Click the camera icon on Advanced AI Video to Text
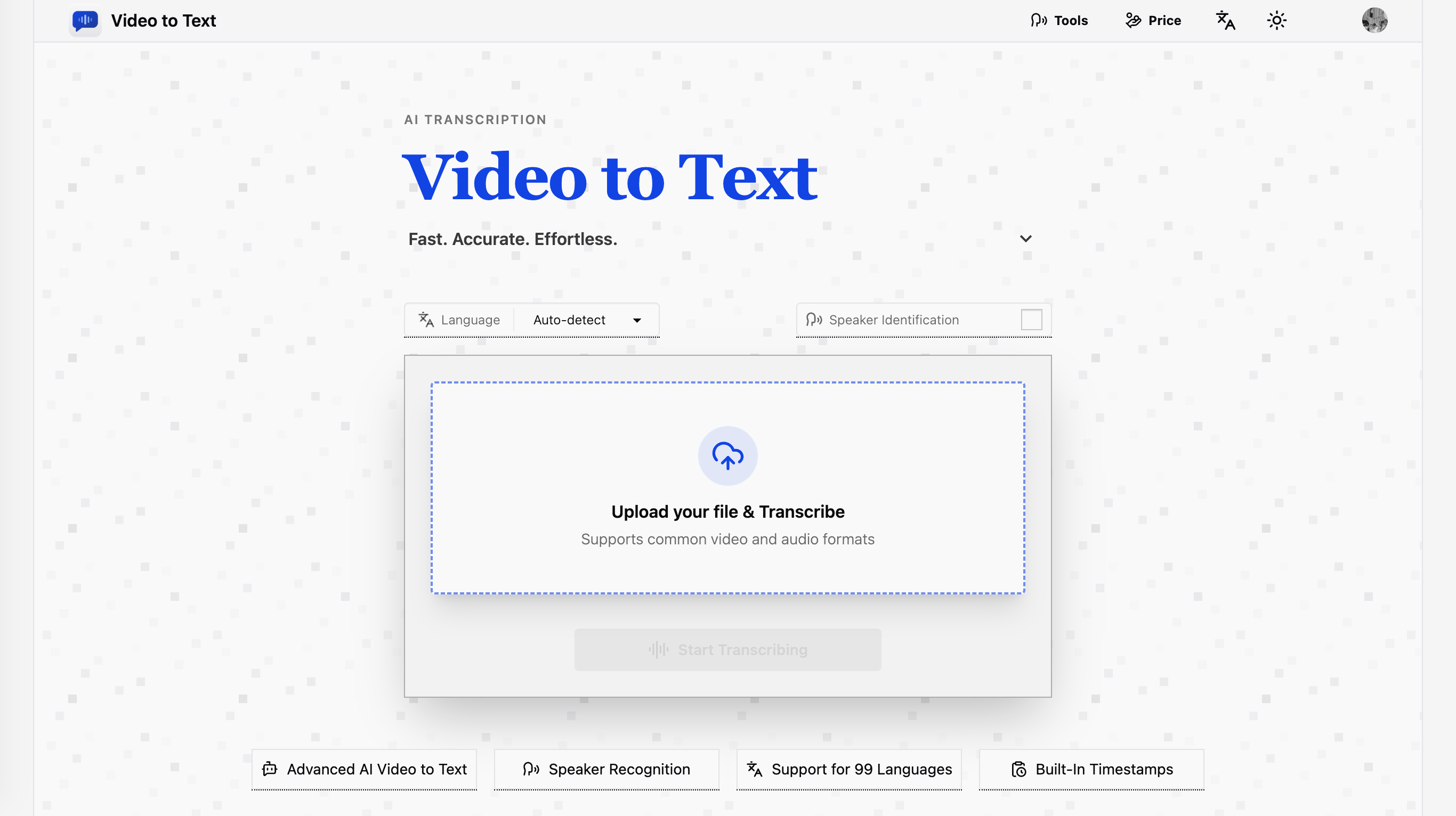 [270, 769]
